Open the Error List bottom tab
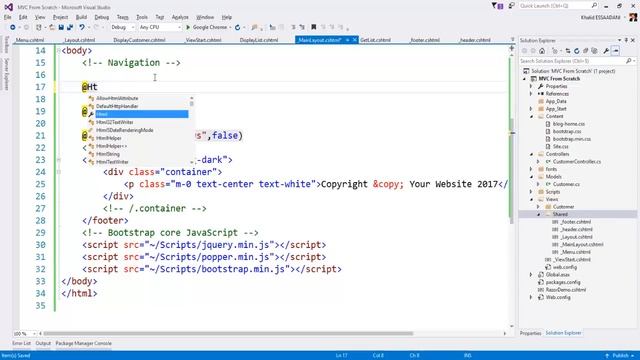 (21, 343)
